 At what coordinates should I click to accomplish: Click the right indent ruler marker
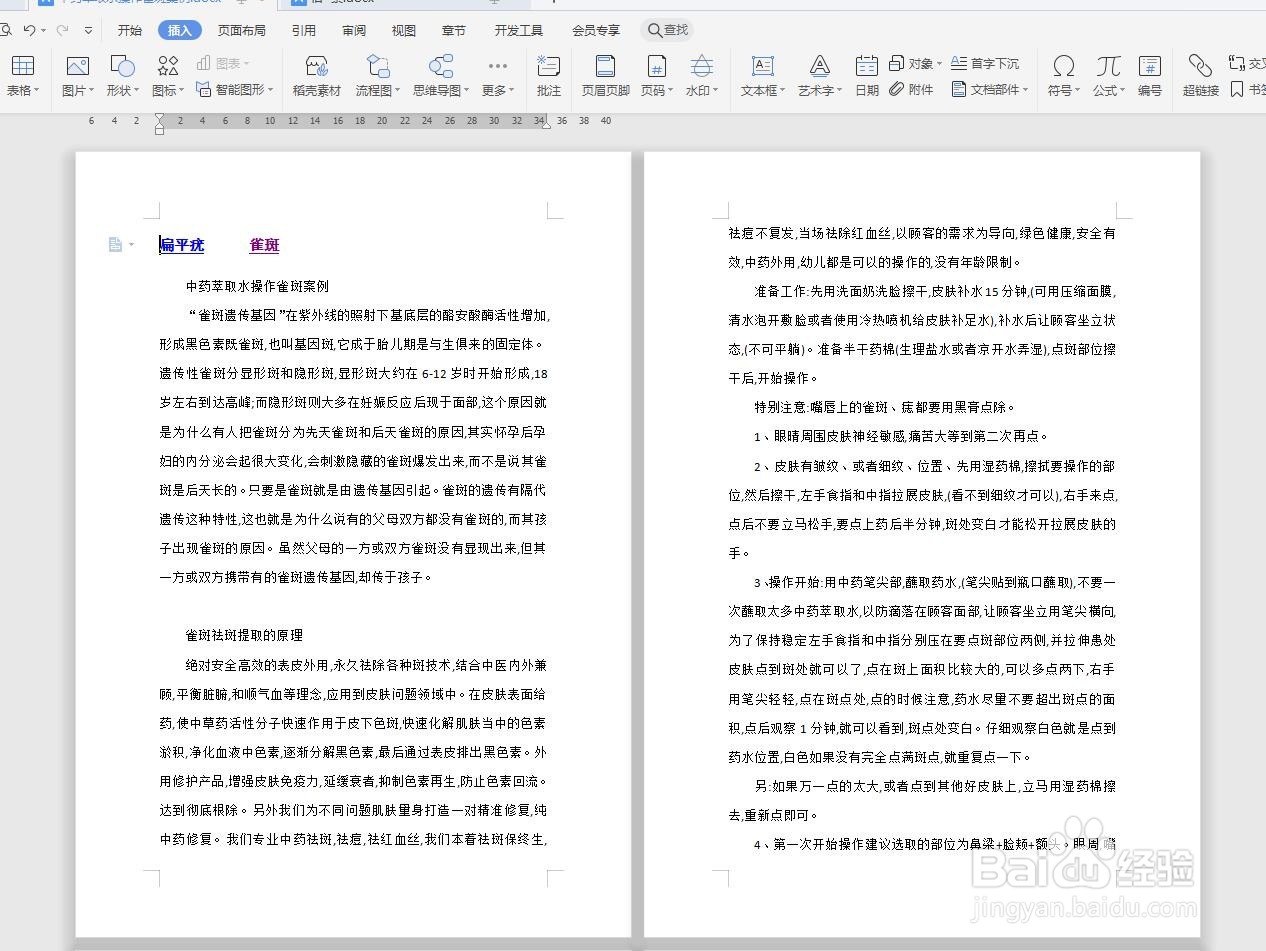point(545,124)
